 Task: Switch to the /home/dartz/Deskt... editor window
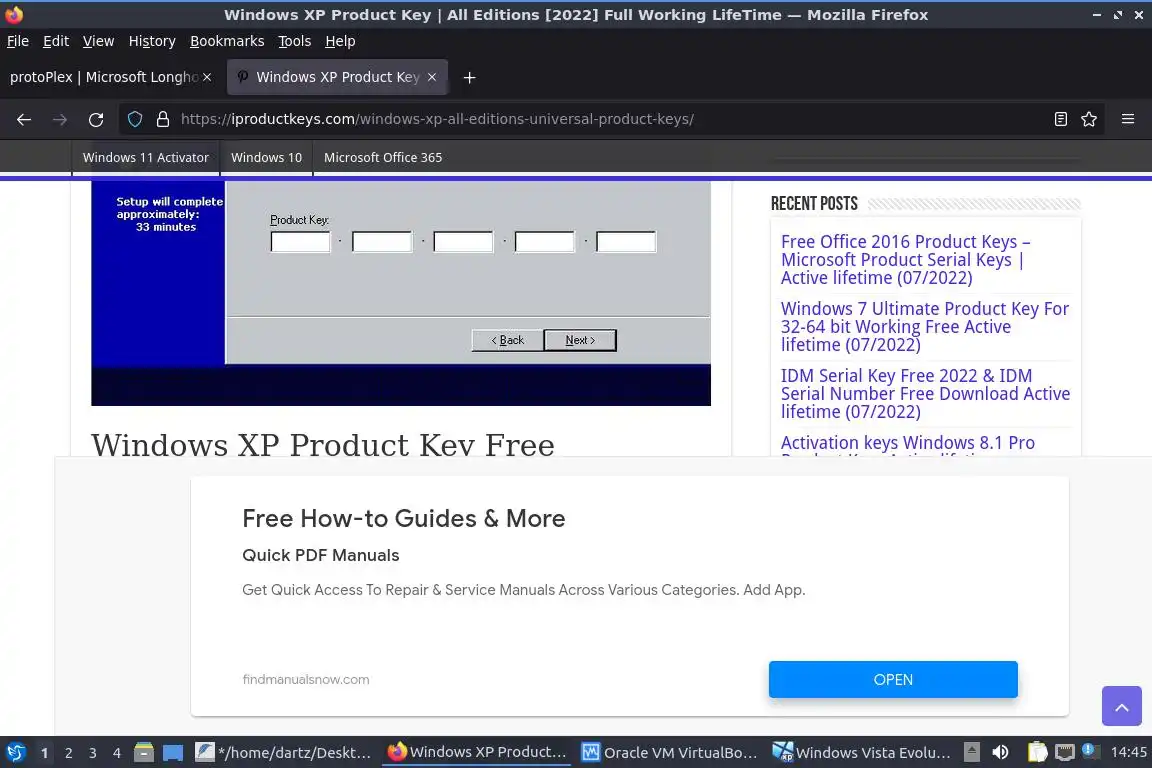point(284,753)
